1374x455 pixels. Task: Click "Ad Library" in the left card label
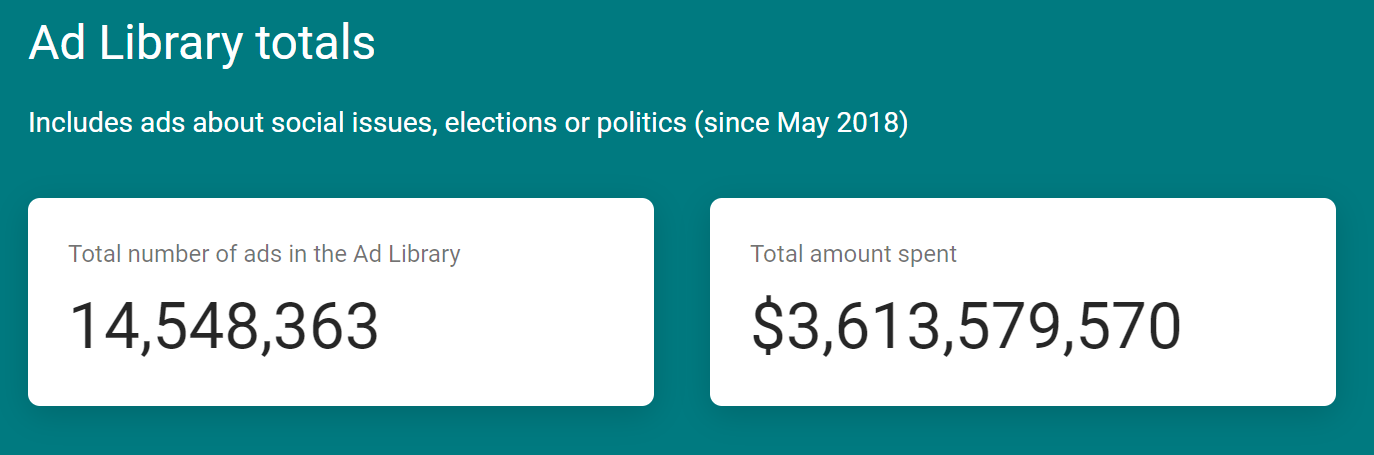click(x=406, y=254)
